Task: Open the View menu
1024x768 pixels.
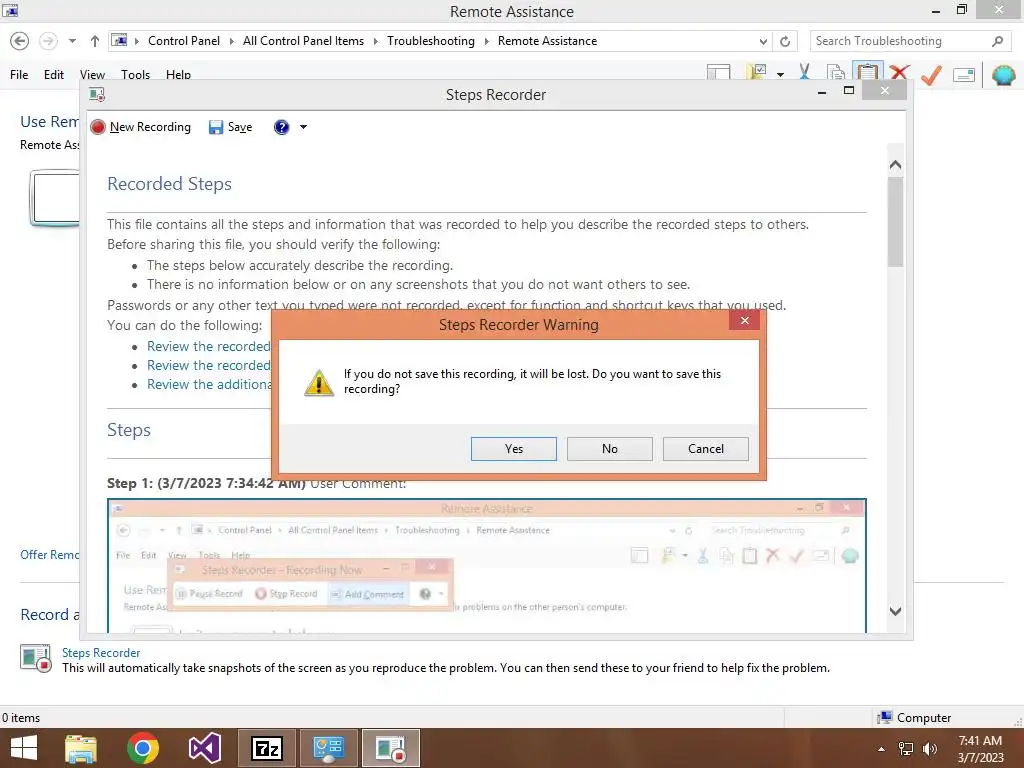Action: pyautogui.click(x=92, y=74)
